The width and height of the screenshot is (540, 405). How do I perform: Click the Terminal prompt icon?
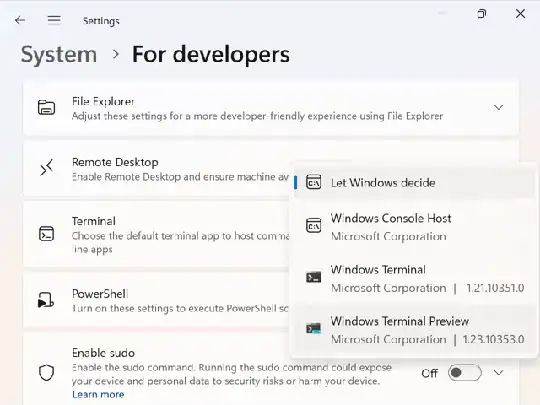pos(46,233)
